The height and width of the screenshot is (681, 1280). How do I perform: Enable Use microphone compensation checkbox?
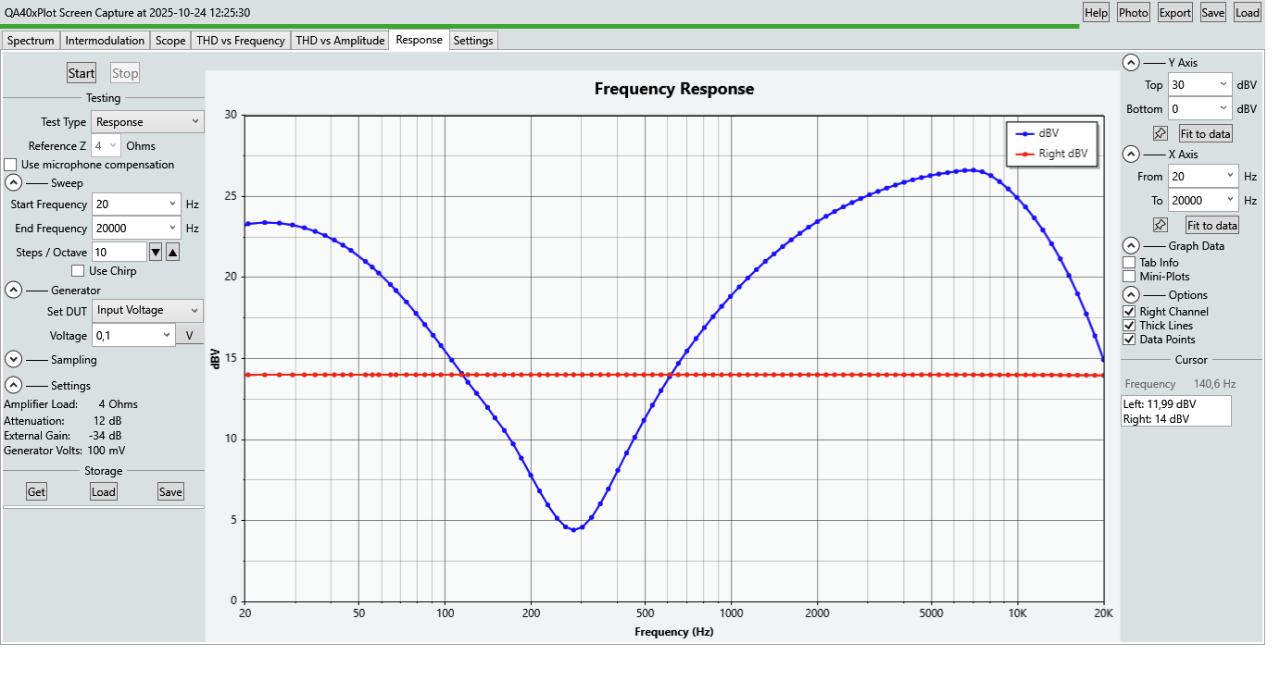coord(11,165)
